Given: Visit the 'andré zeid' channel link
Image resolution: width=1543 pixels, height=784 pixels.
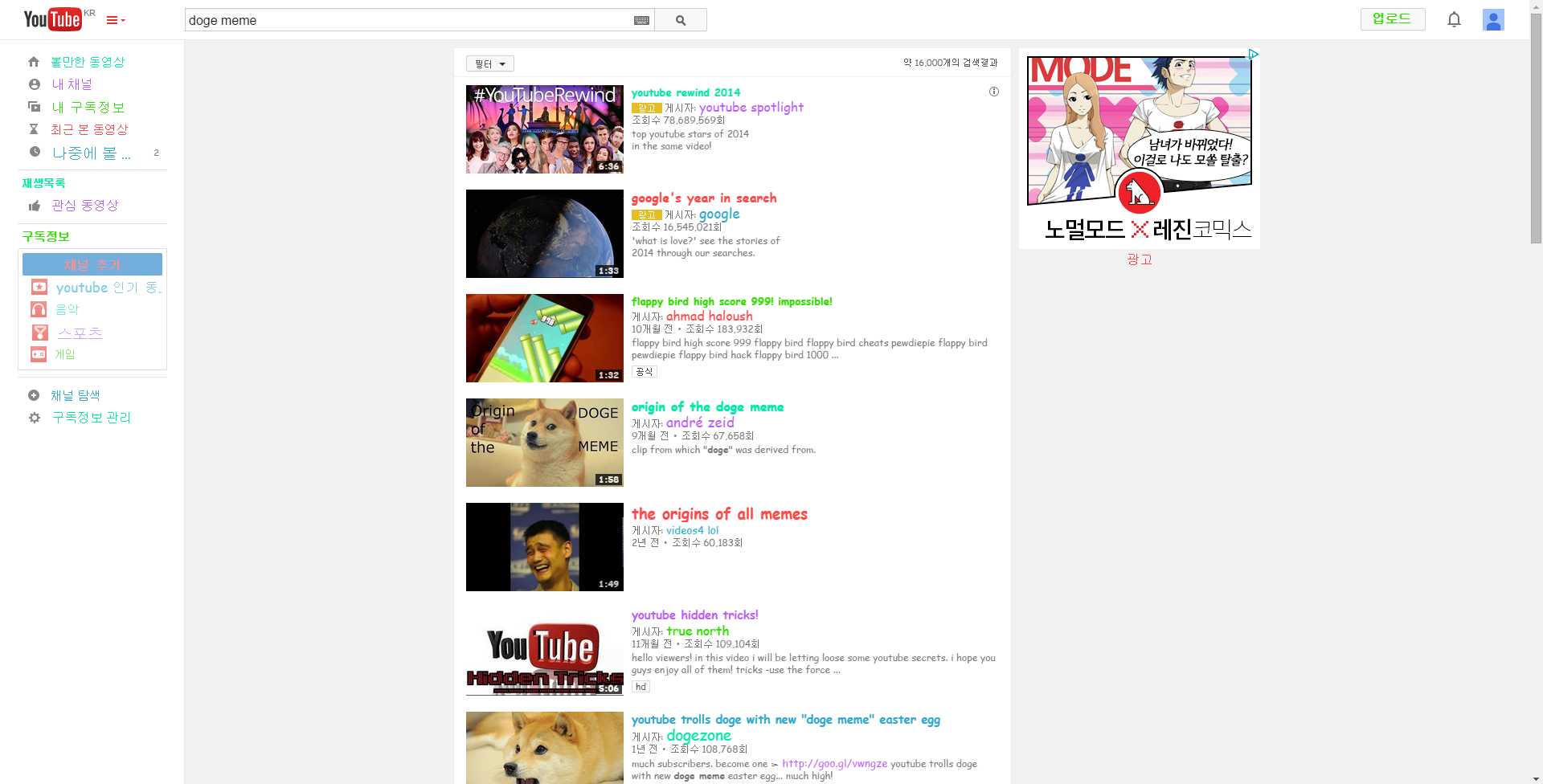Looking at the screenshot, I should pos(700,423).
